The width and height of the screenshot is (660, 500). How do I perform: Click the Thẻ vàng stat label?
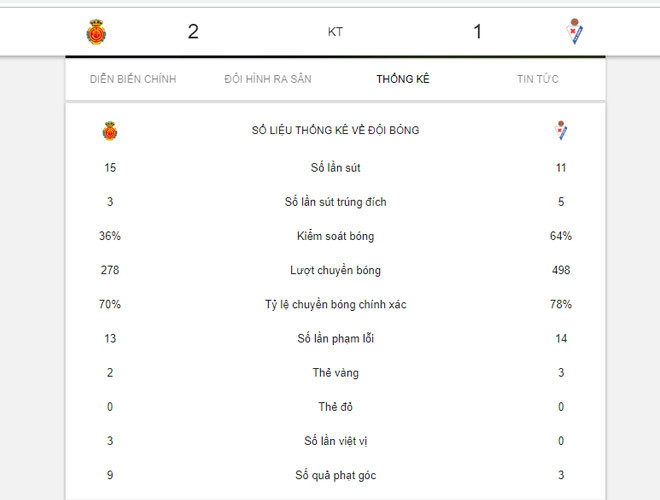(335, 373)
